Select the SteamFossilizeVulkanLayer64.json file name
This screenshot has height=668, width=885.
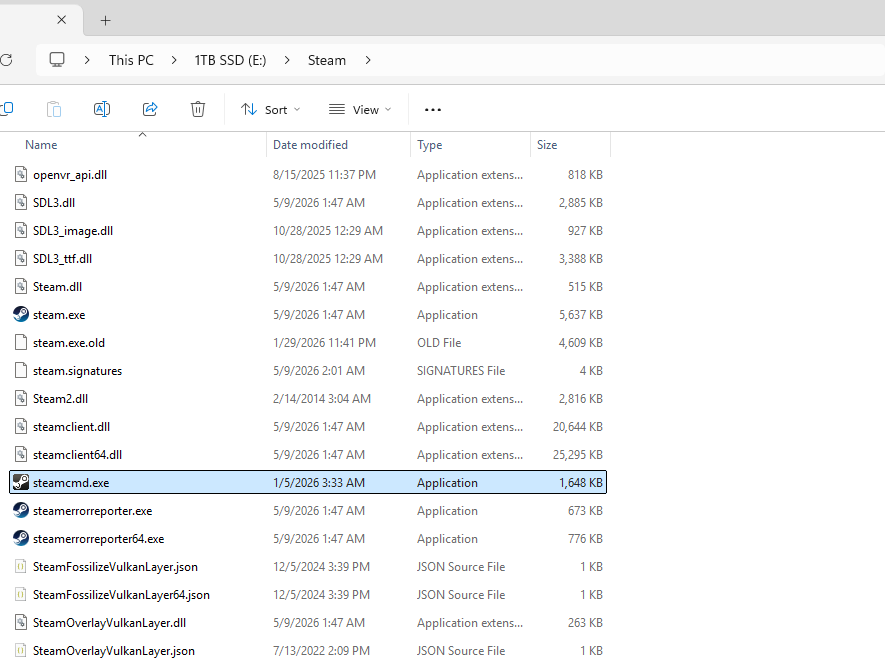(121, 595)
